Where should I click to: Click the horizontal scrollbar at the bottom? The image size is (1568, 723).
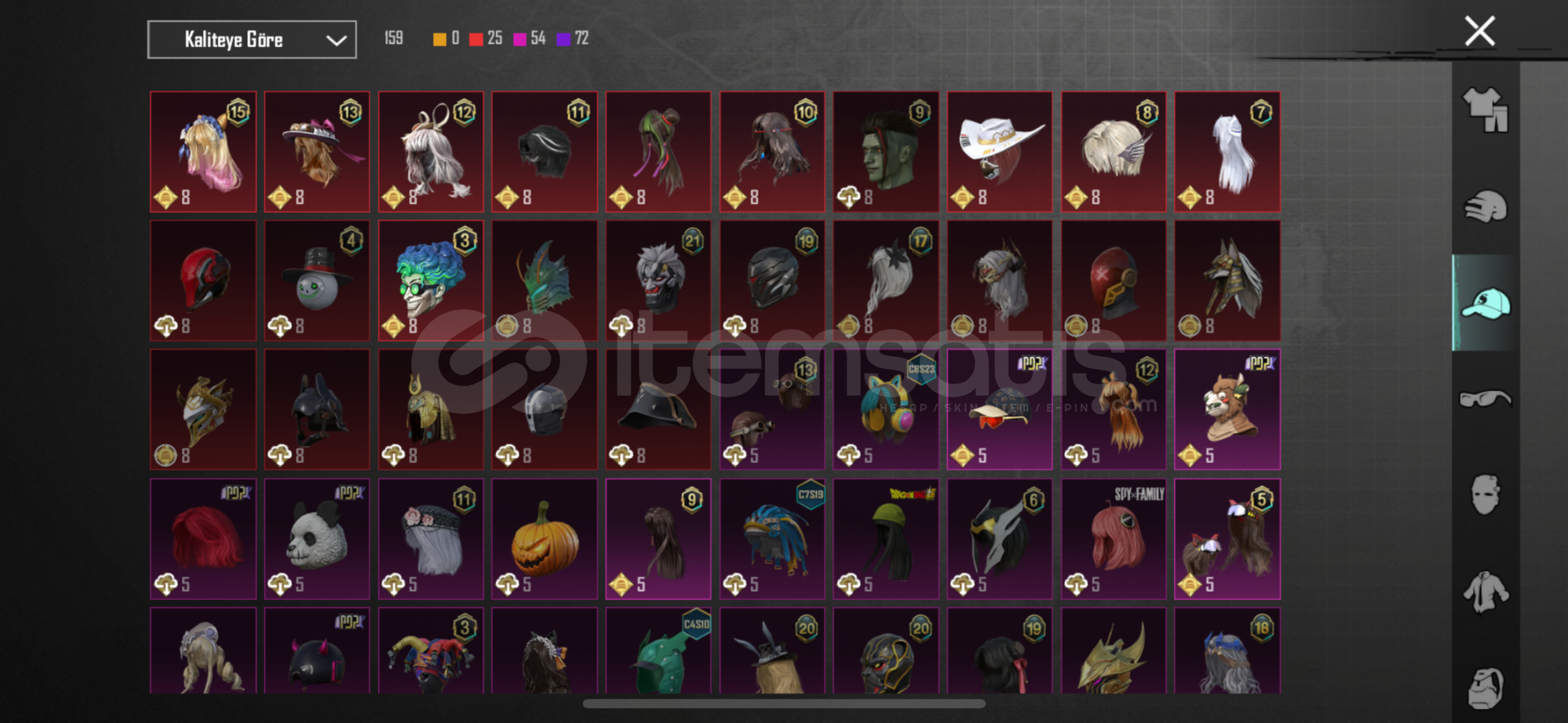[x=784, y=704]
